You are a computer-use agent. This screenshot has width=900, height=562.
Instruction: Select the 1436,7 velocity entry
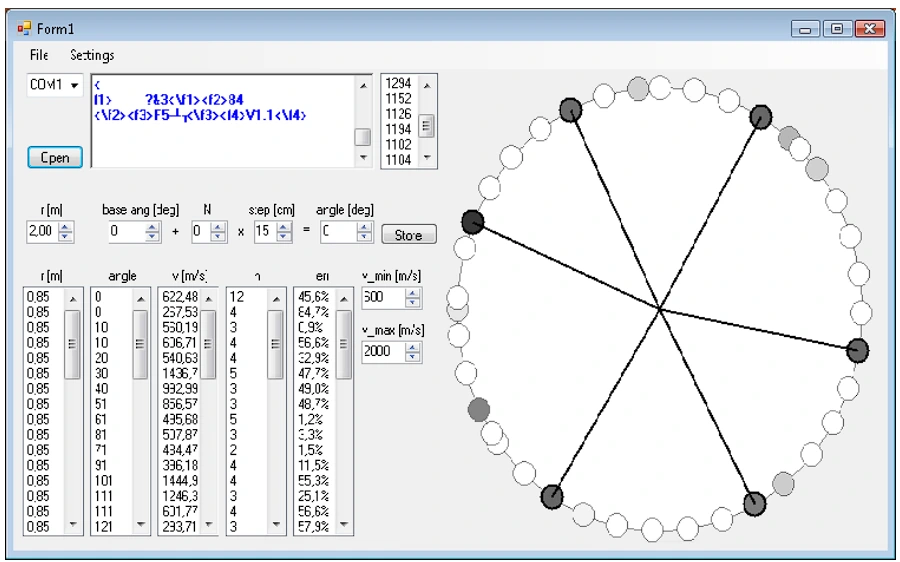(x=179, y=373)
